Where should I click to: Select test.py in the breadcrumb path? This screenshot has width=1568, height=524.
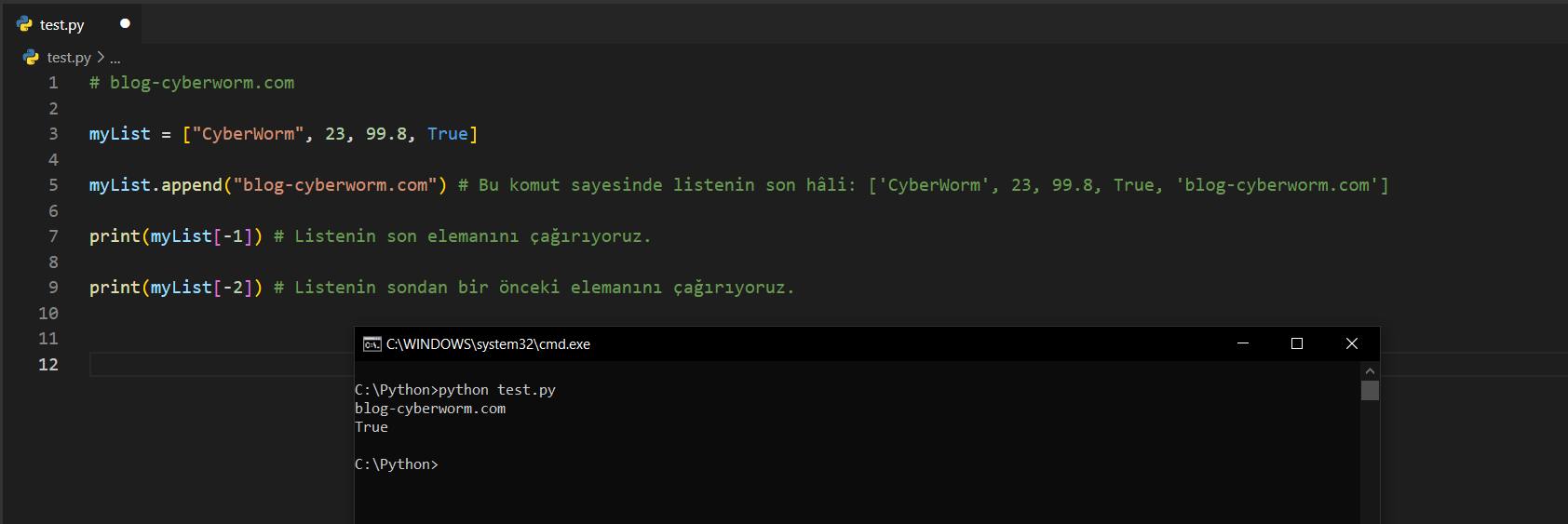click(x=69, y=58)
